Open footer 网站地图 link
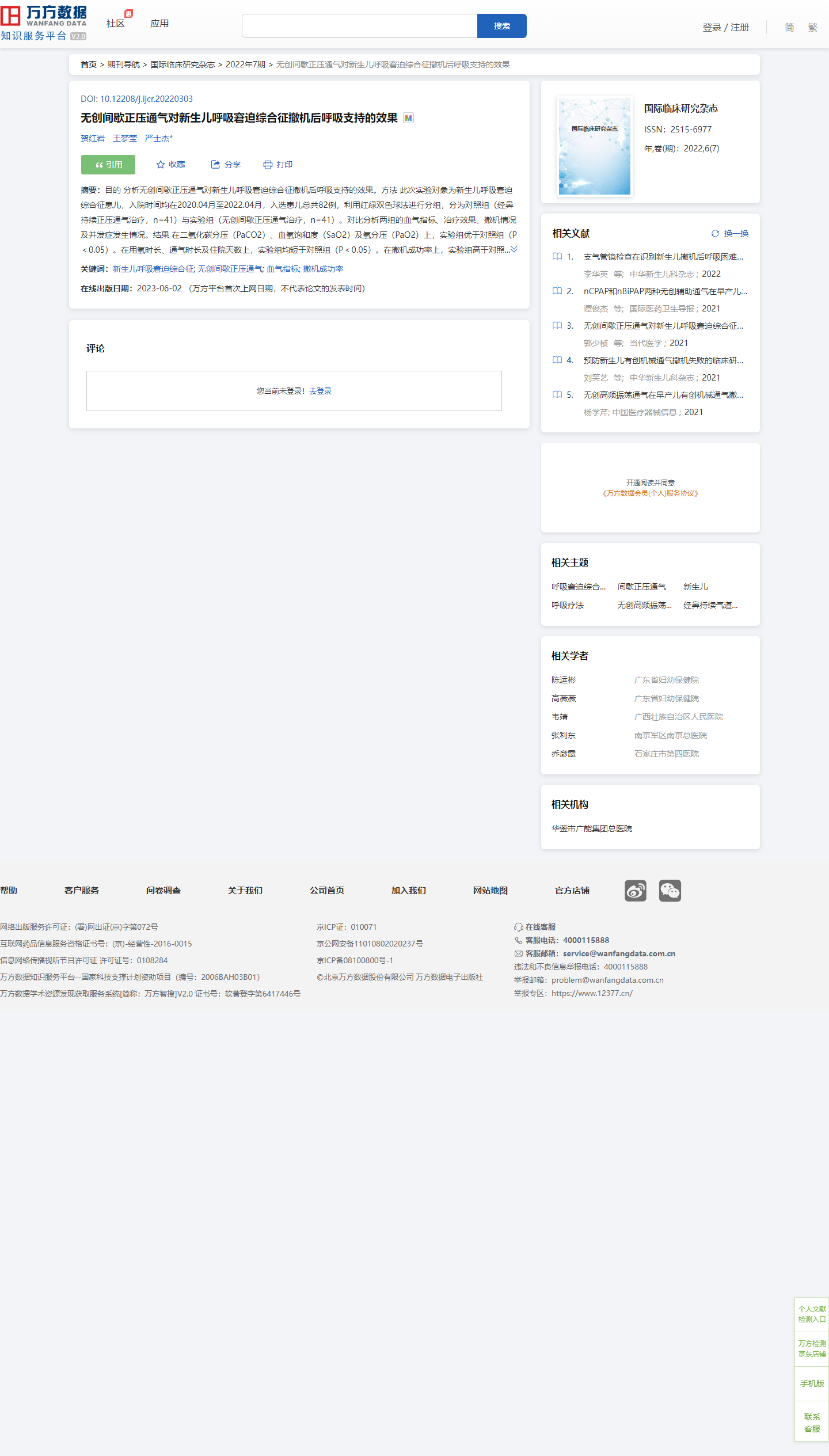 490,890
